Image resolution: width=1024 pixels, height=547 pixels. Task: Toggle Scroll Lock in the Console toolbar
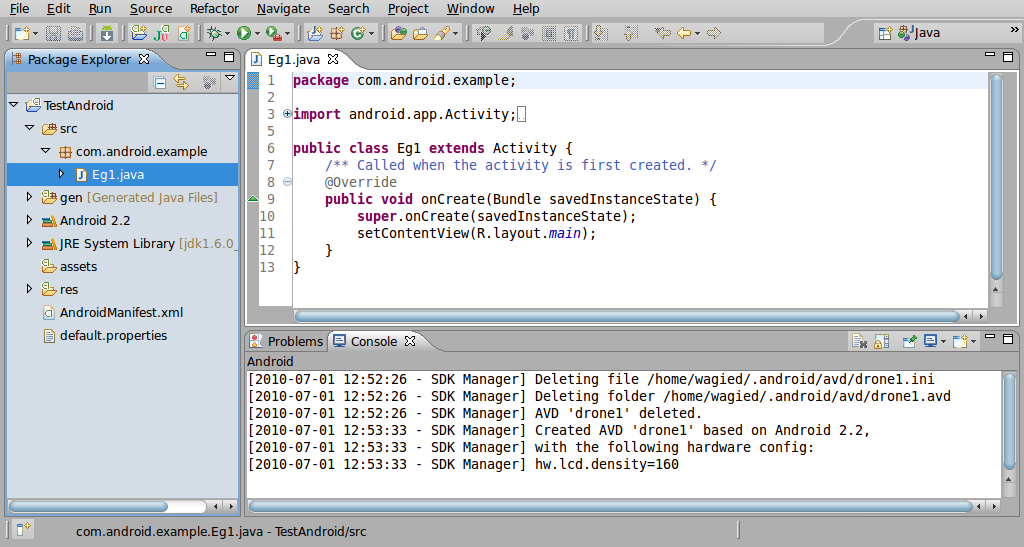pyautogui.click(x=881, y=341)
